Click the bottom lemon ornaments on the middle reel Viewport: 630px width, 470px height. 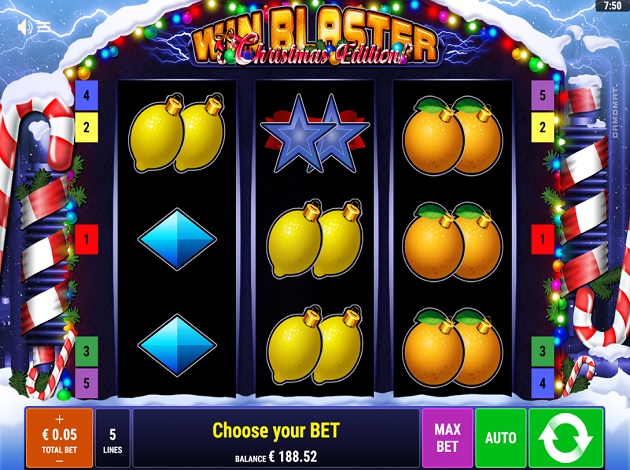click(315, 345)
